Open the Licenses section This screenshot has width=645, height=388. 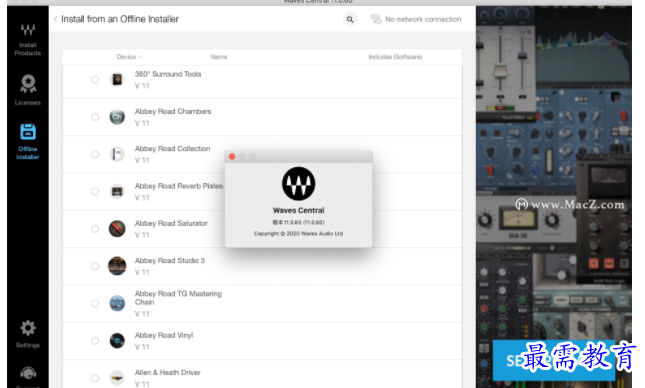point(28,90)
